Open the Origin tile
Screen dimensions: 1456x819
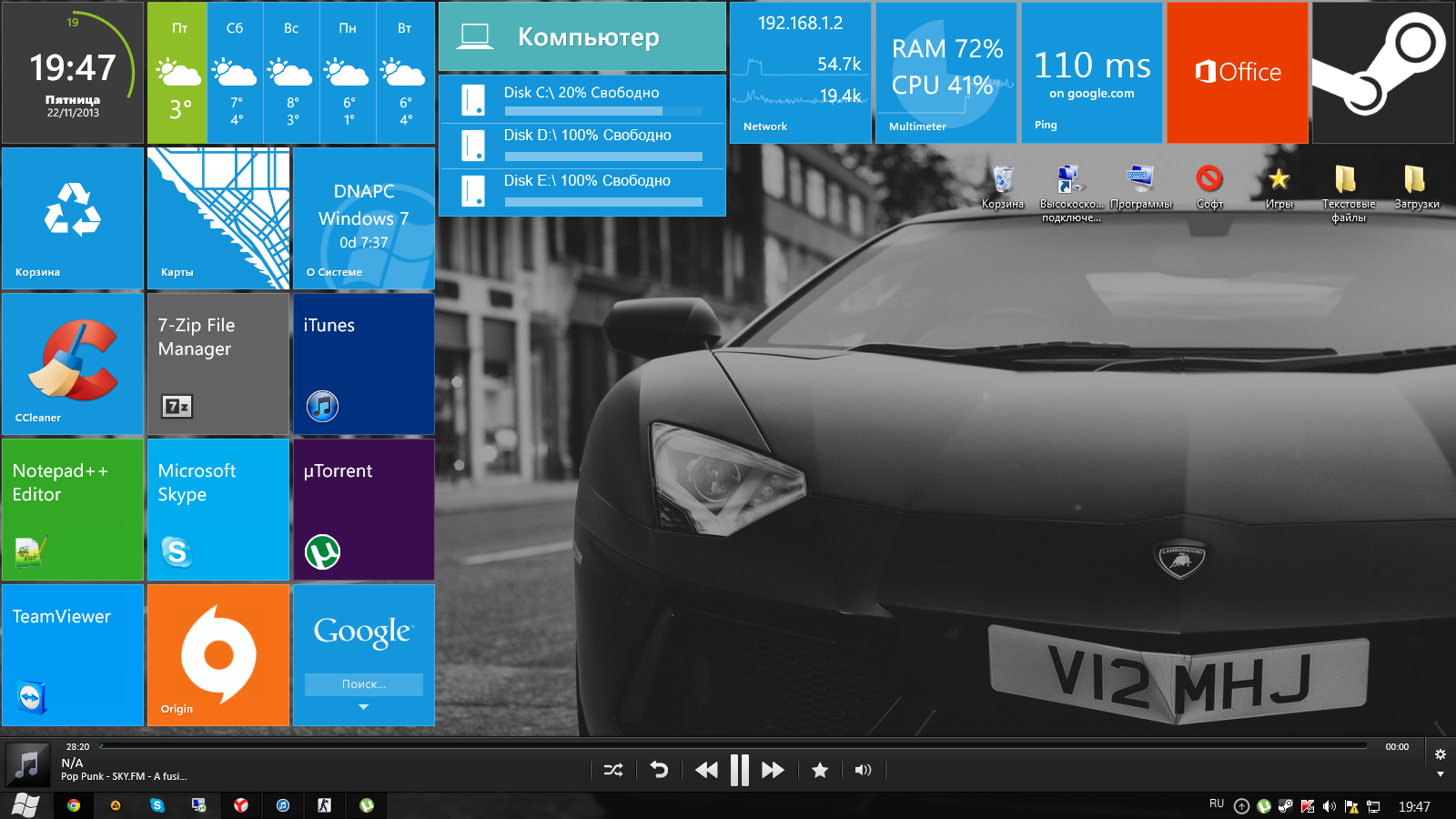click(x=218, y=655)
